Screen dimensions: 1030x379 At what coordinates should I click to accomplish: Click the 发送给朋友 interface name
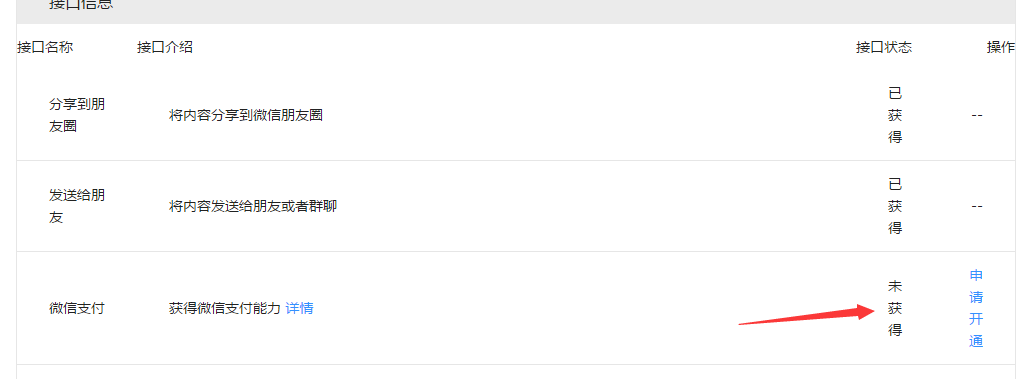(x=77, y=206)
